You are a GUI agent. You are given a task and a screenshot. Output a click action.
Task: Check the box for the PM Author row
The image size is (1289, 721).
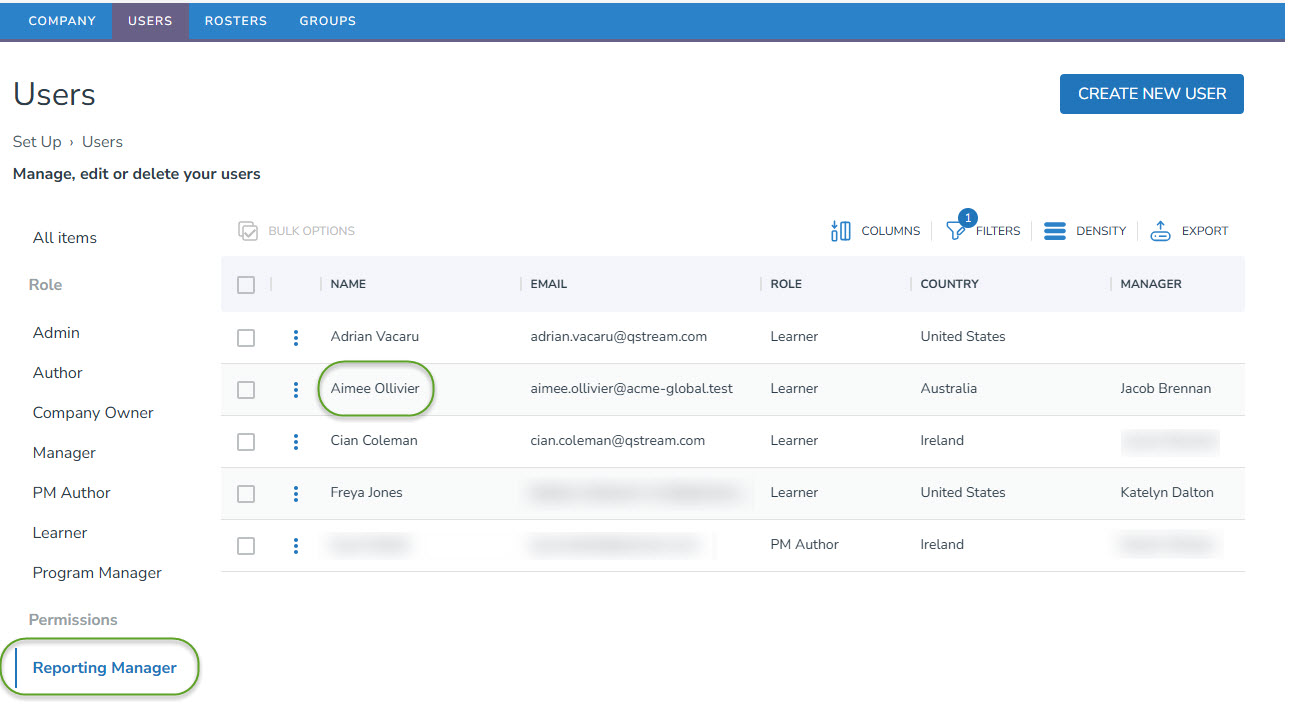[x=246, y=546]
